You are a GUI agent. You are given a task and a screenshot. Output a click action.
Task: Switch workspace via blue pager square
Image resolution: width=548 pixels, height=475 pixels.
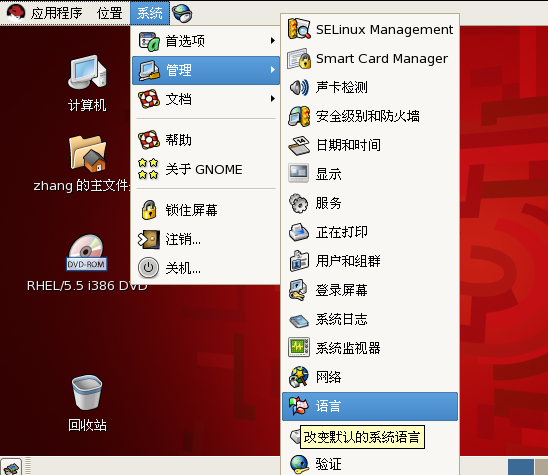521,467
